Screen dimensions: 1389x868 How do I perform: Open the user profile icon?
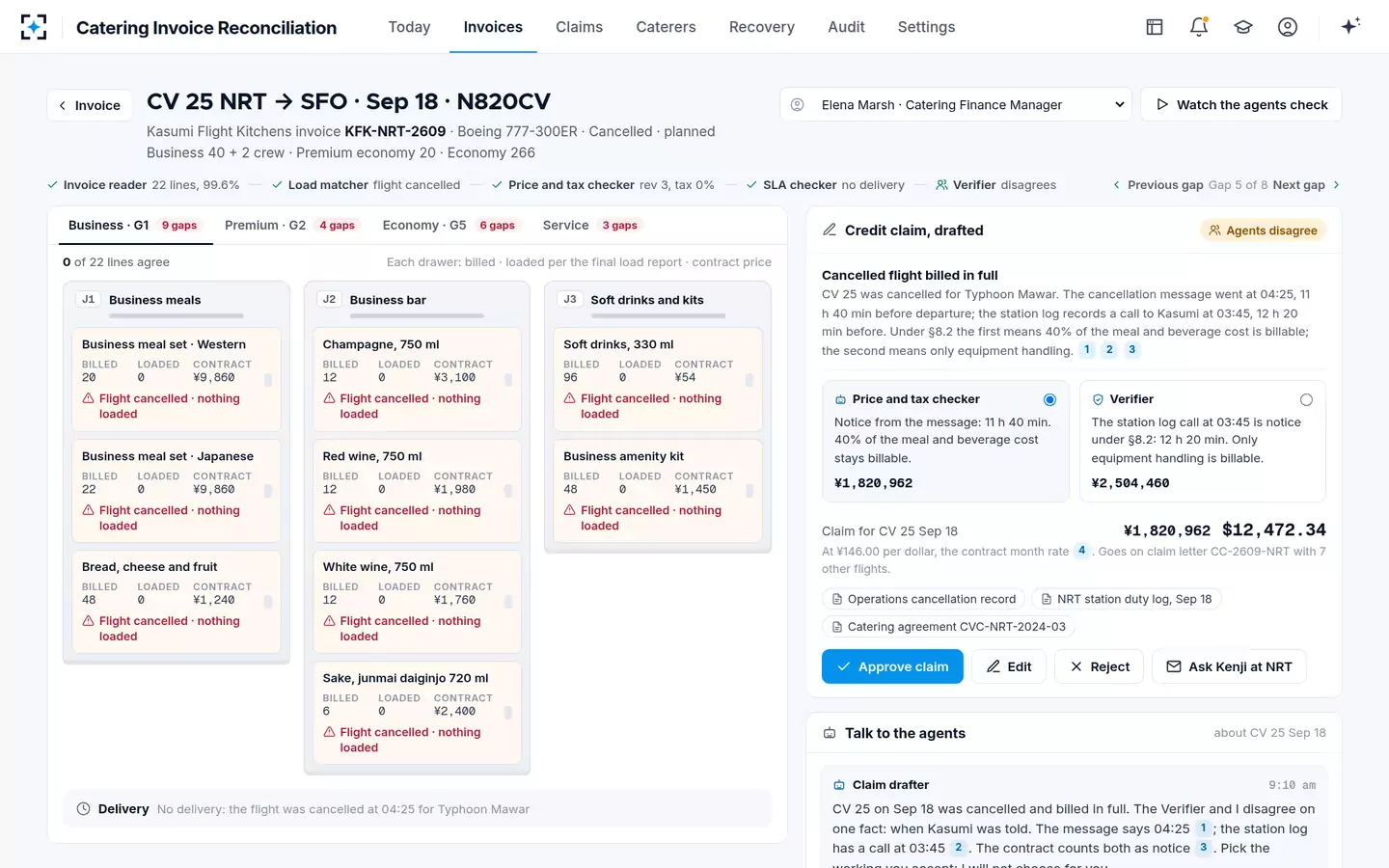(1288, 27)
